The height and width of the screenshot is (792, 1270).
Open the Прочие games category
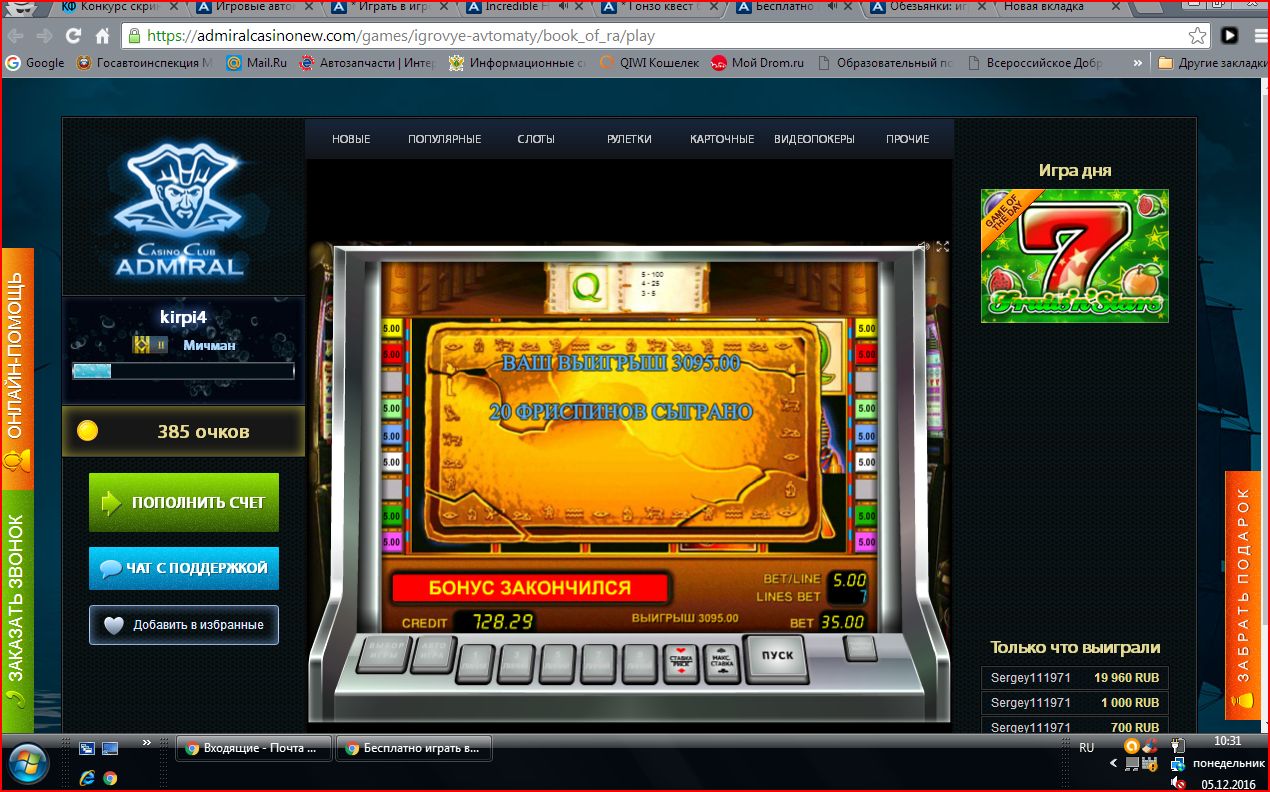pos(907,139)
